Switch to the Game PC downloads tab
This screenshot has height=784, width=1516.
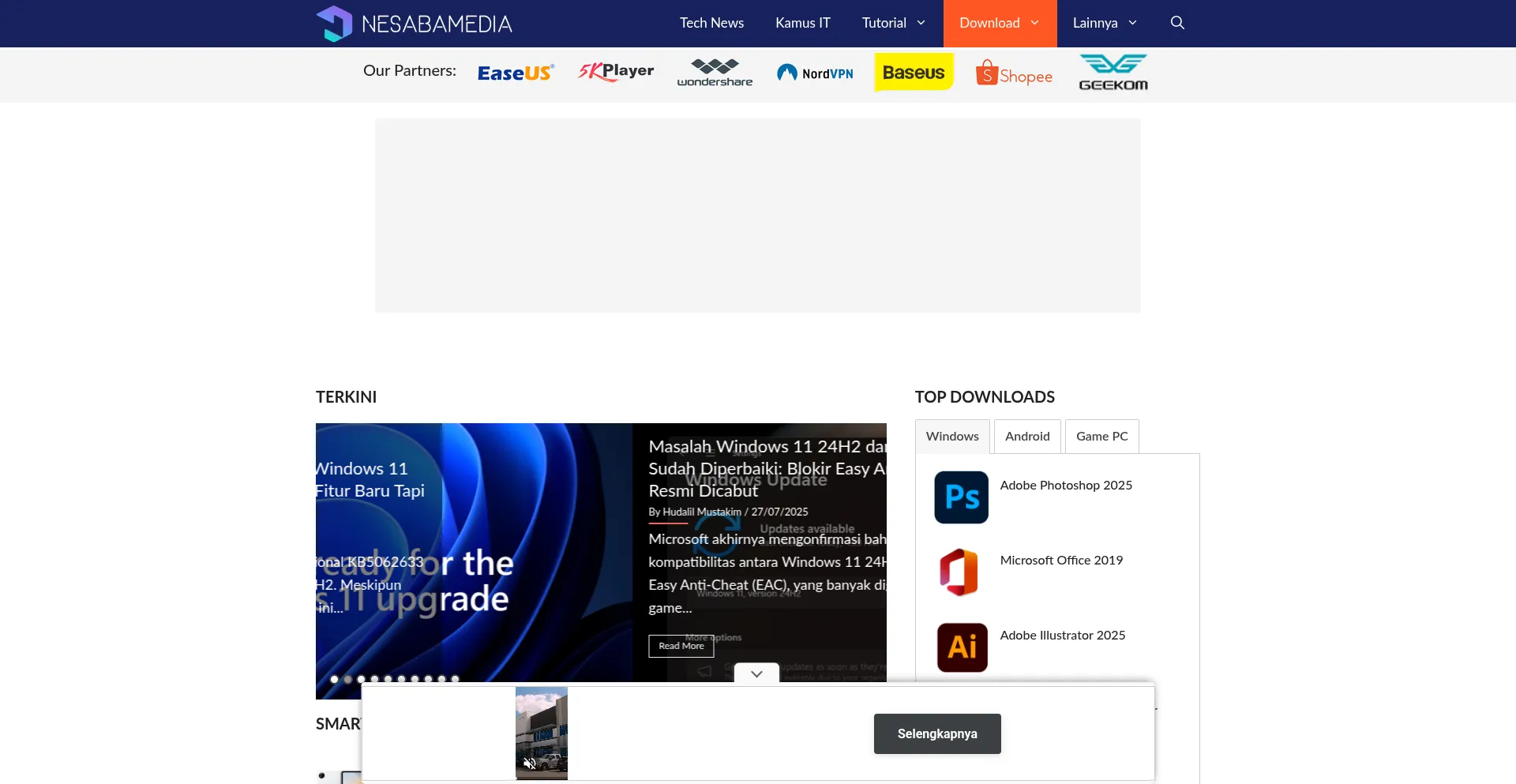point(1101,436)
